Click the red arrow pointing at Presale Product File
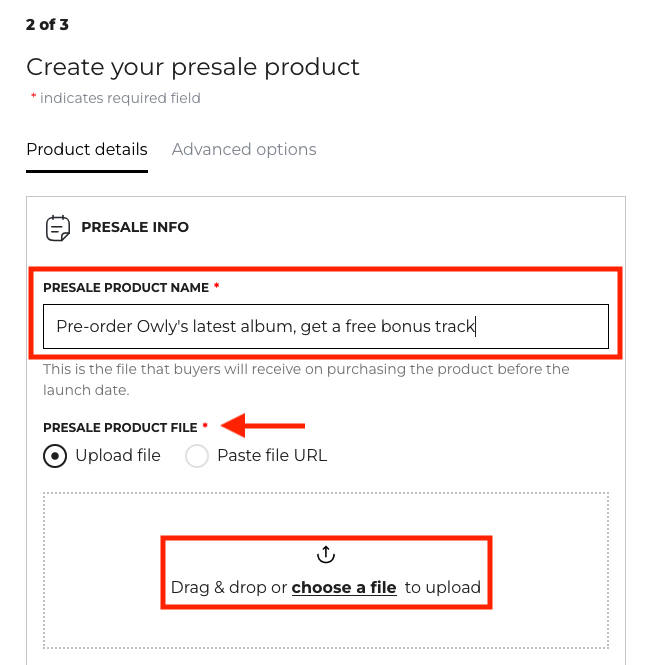This screenshot has width=646, height=665. [263, 427]
